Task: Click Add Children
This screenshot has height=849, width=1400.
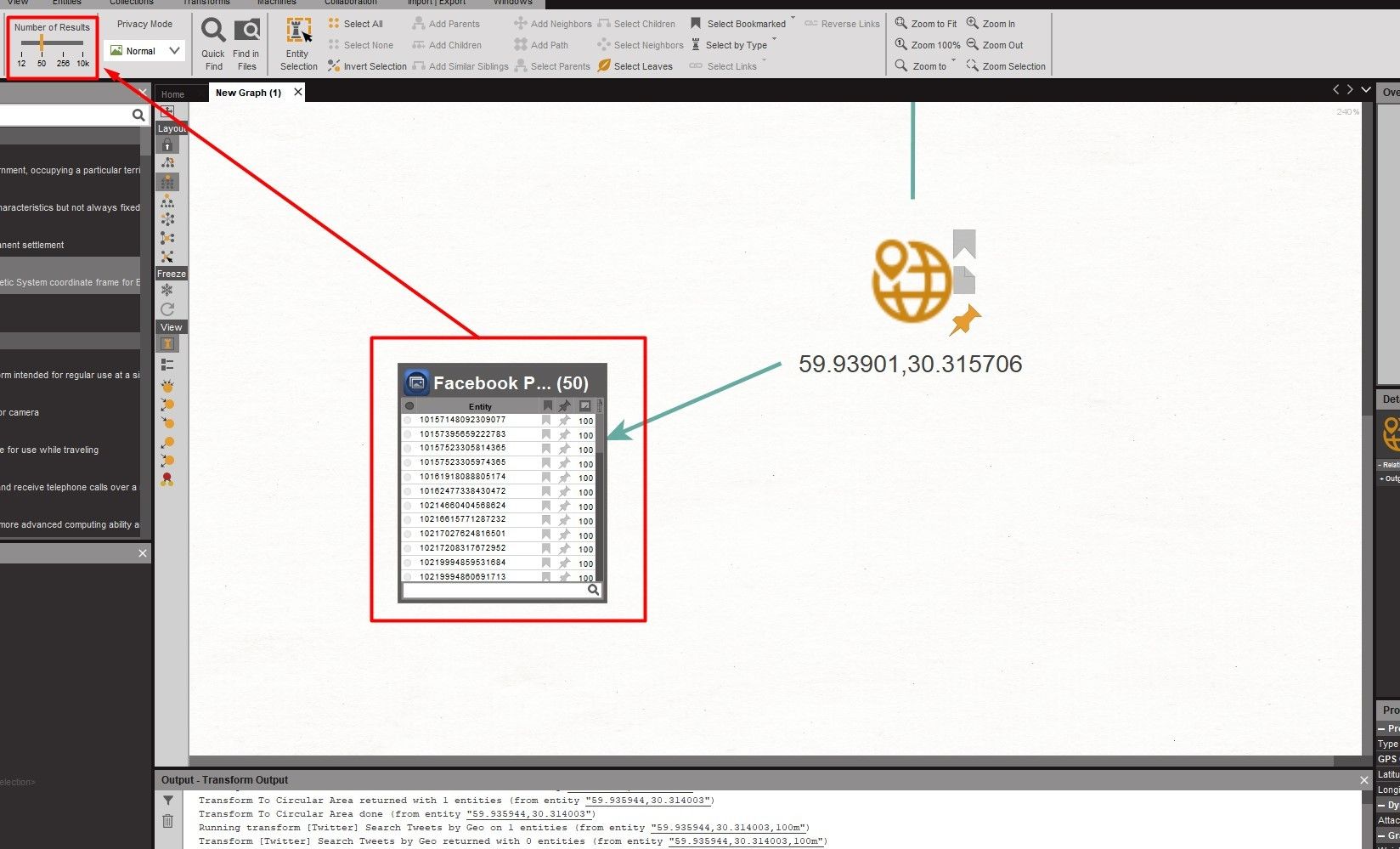Action: point(447,45)
